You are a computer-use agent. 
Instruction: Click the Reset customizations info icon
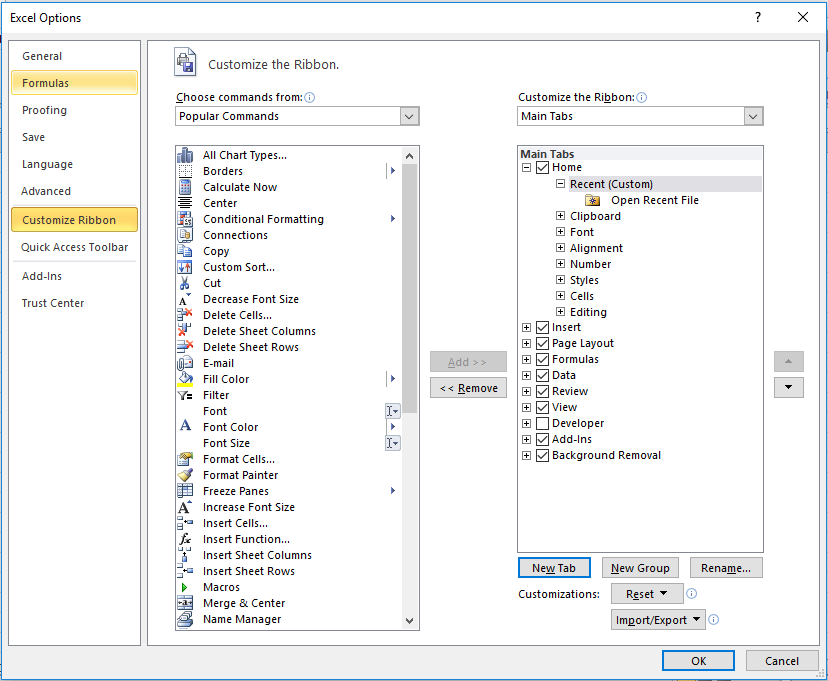[x=691, y=594]
